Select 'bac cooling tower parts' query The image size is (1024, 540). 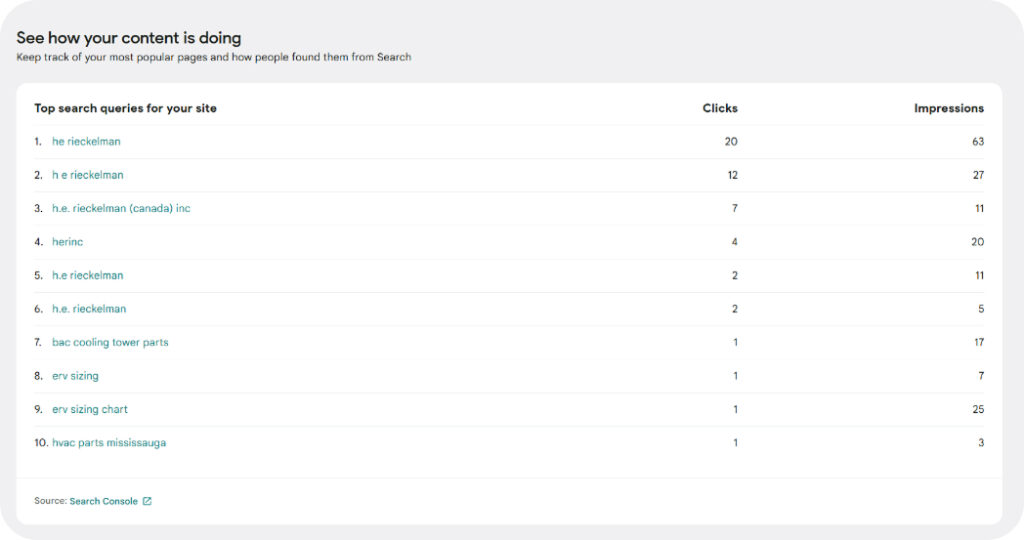pyautogui.click(x=110, y=342)
